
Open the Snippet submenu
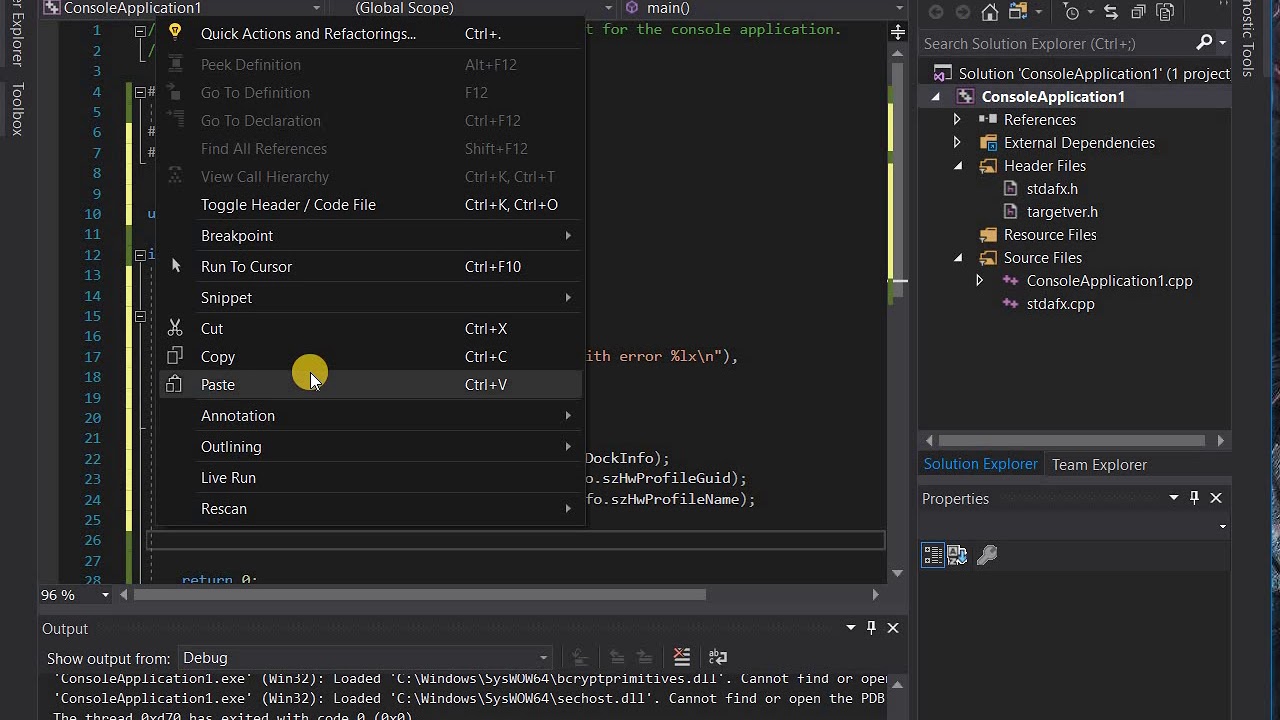point(370,297)
